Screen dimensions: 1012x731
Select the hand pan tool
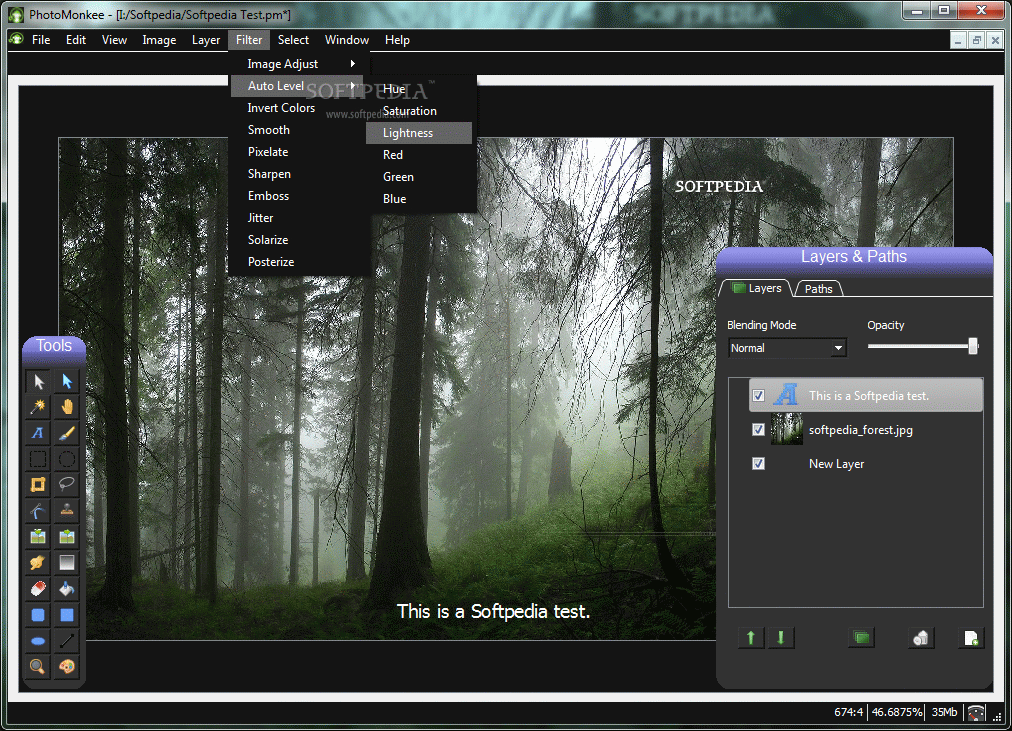point(66,407)
